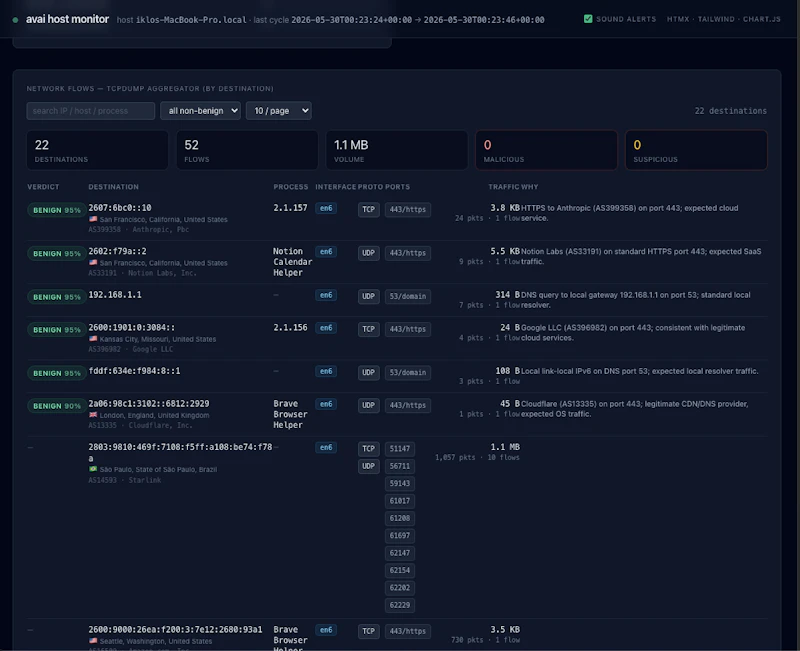Click the '22 destinations' count label
Image resolution: width=800 pixels, height=651 pixels.
[731, 111]
